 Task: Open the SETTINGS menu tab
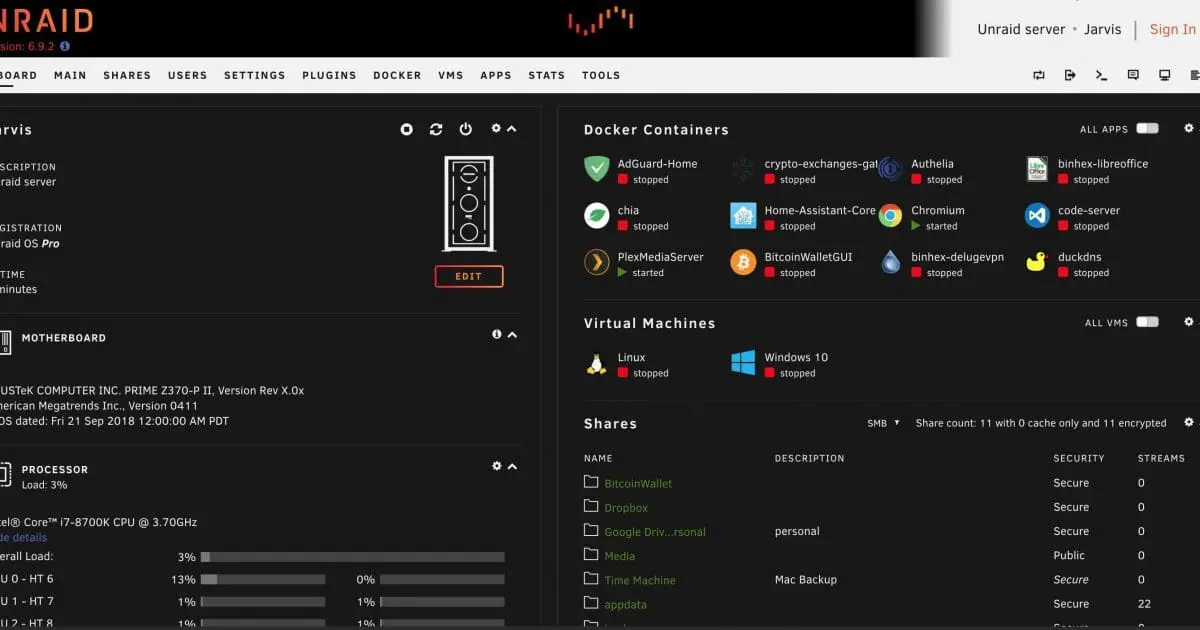pyautogui.click(x=254, y=75)
